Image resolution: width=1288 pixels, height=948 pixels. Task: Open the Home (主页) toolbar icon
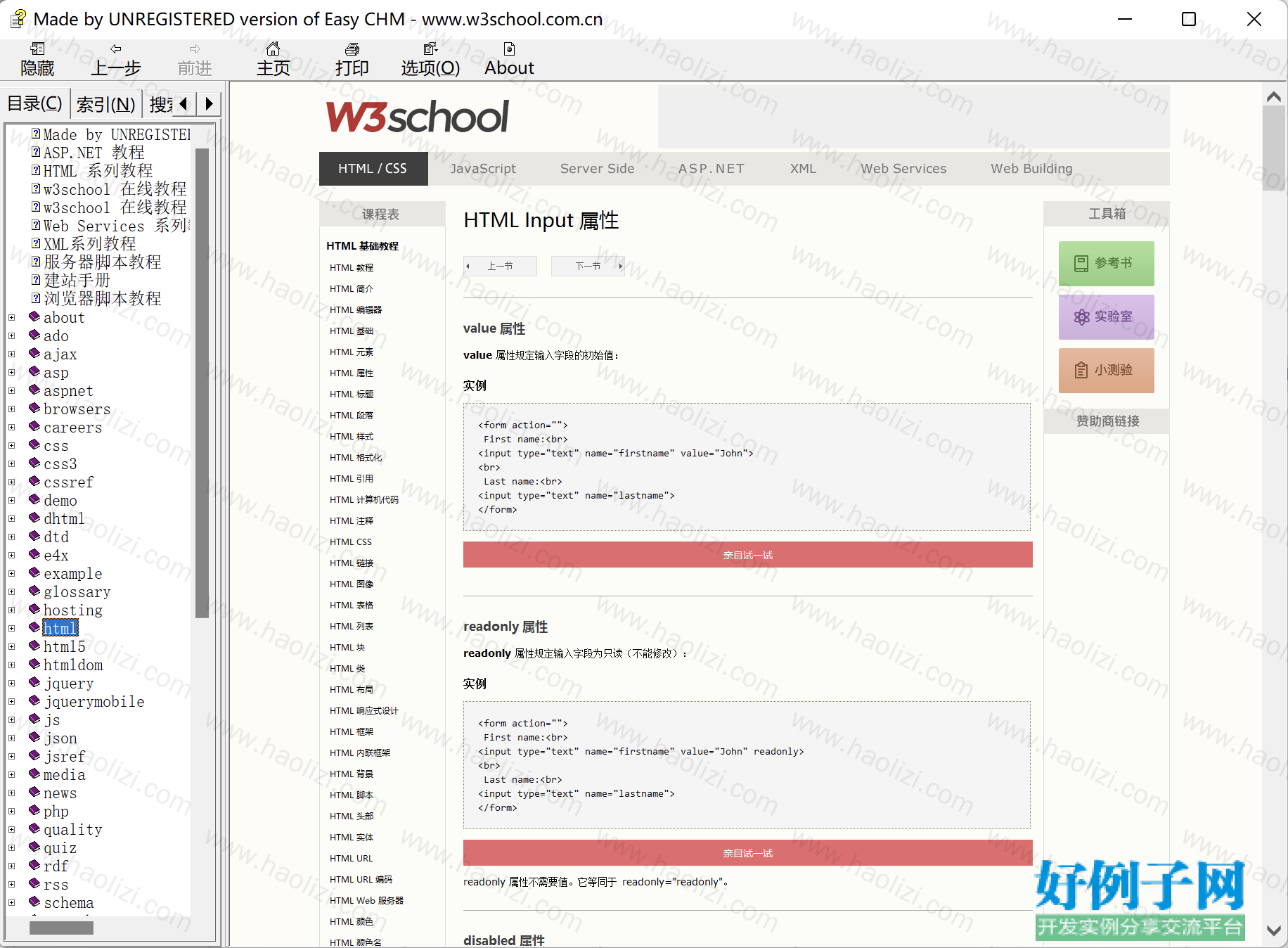[273, 49]
